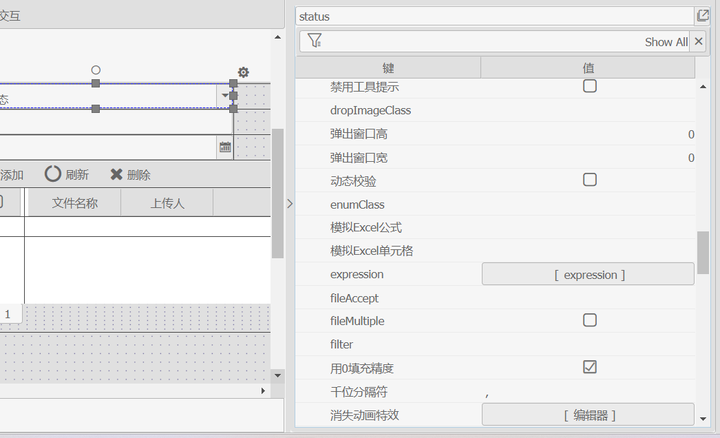Uncheck the 用0填充精度 checkbox

(x=590, y=367)
